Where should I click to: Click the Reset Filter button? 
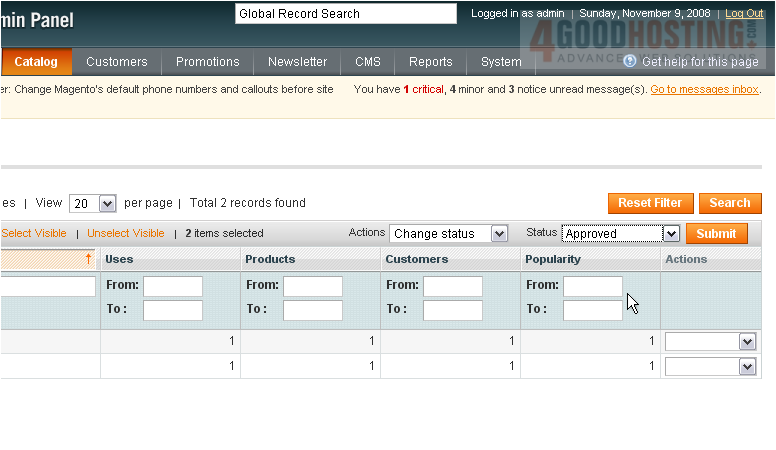click(x=650, y=203)
